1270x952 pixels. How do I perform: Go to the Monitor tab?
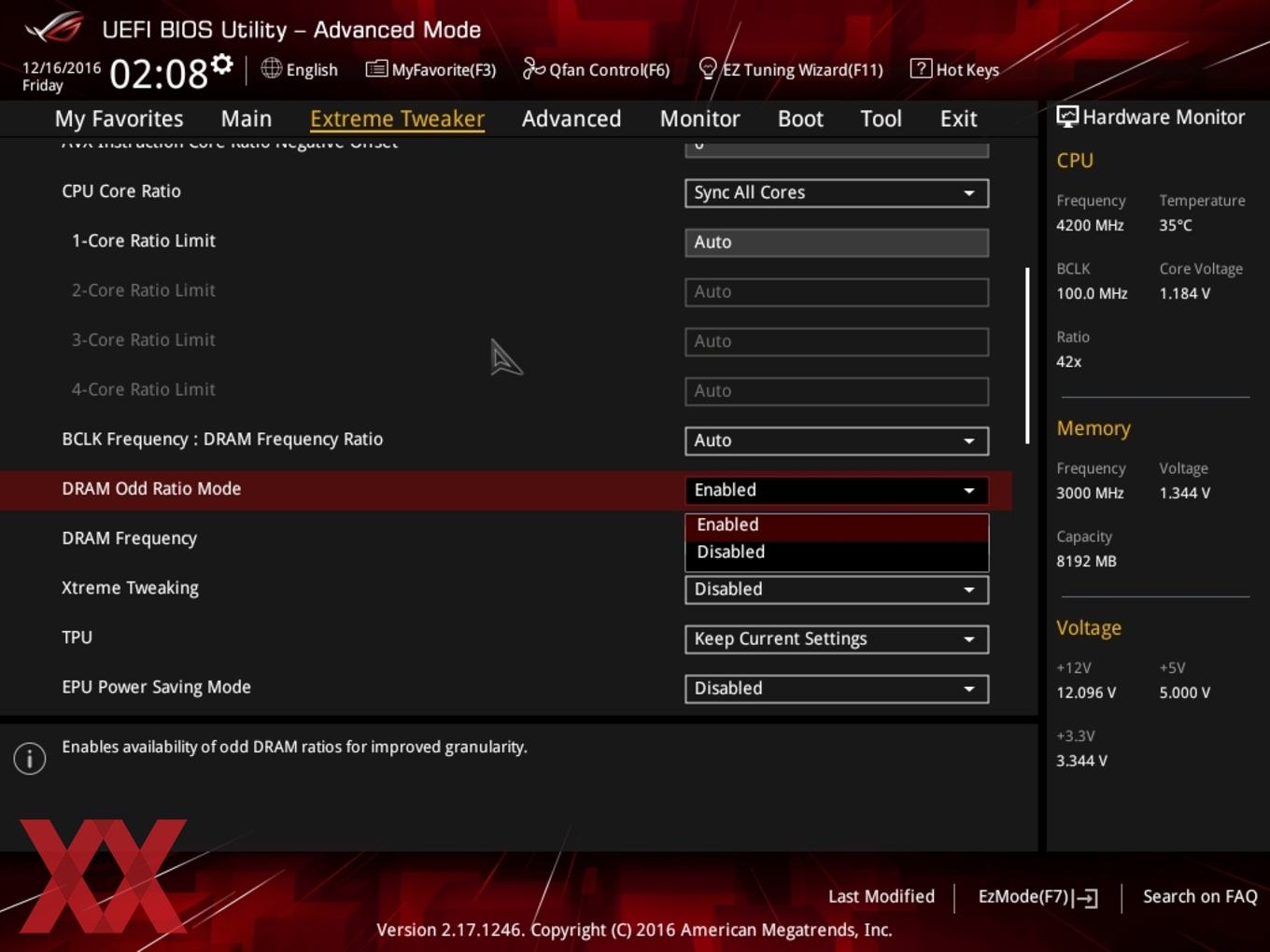(699, 119)
